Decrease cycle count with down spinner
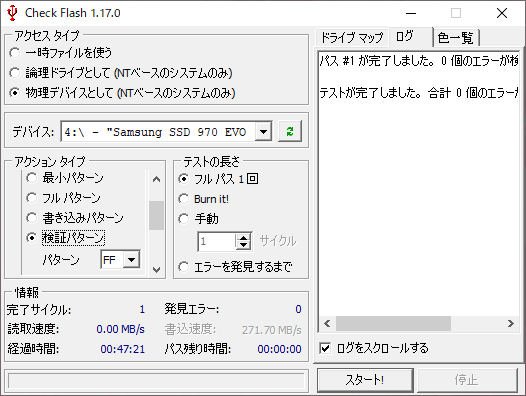Screen dimensions: 526x396 (244, 245)
